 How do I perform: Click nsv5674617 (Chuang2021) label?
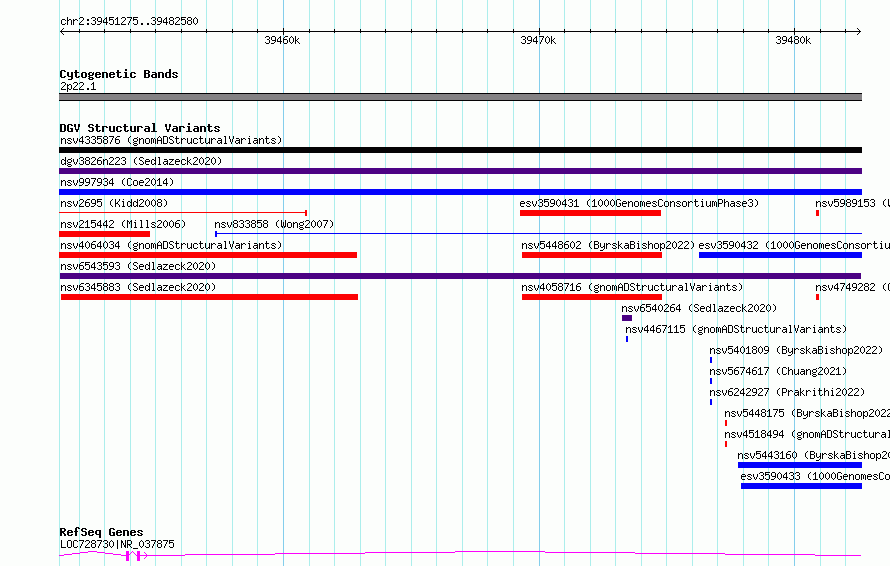tap(778, 371)
